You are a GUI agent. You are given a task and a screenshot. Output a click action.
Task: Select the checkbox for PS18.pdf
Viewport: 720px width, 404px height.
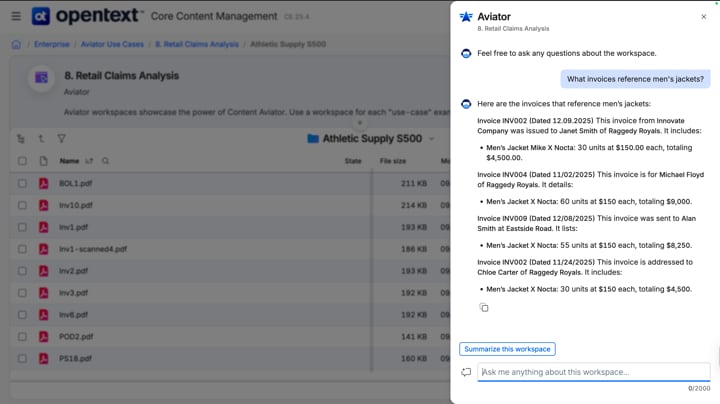[x=22, y=359]
